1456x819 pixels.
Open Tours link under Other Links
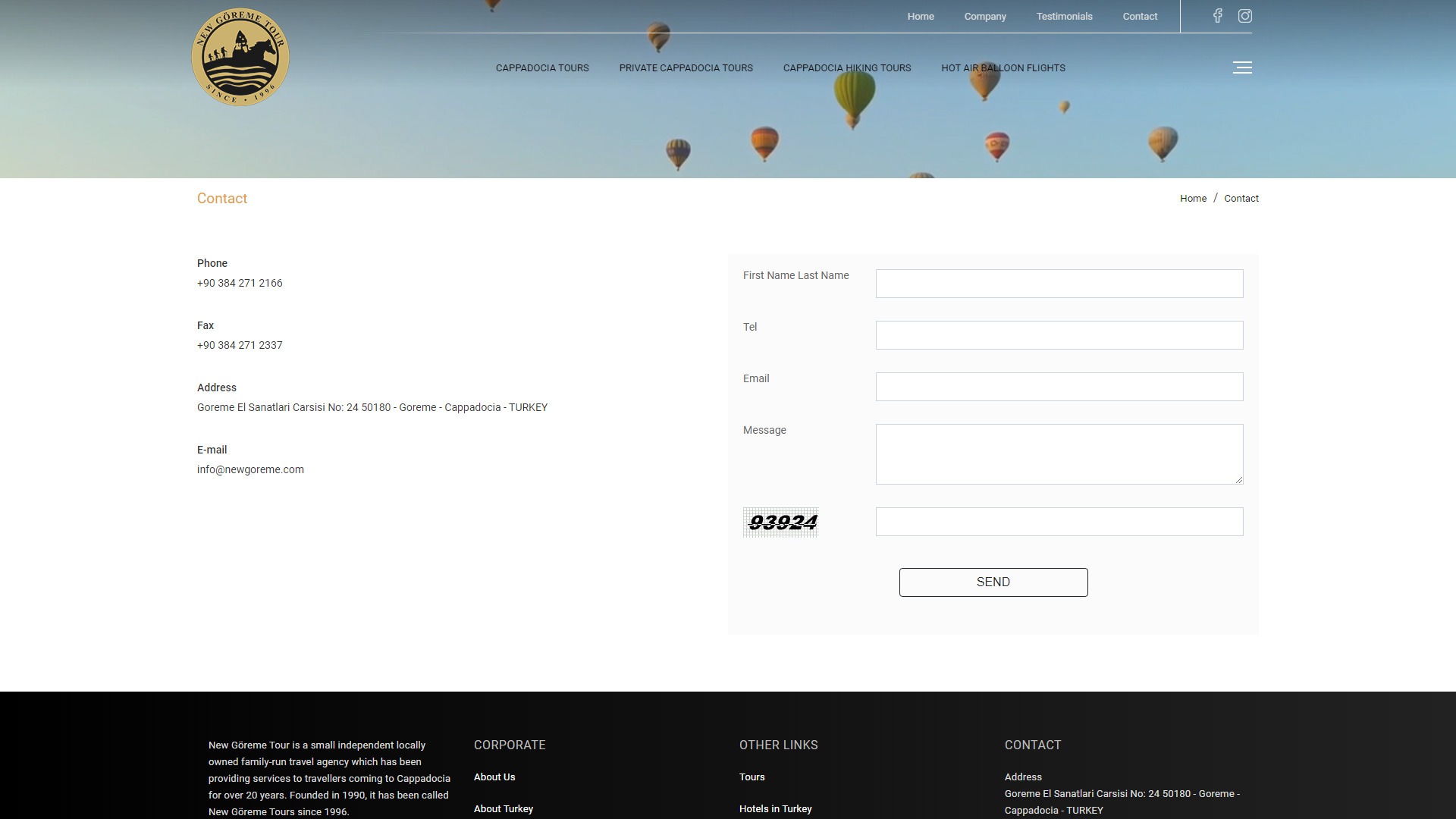(x=752, y=777)
